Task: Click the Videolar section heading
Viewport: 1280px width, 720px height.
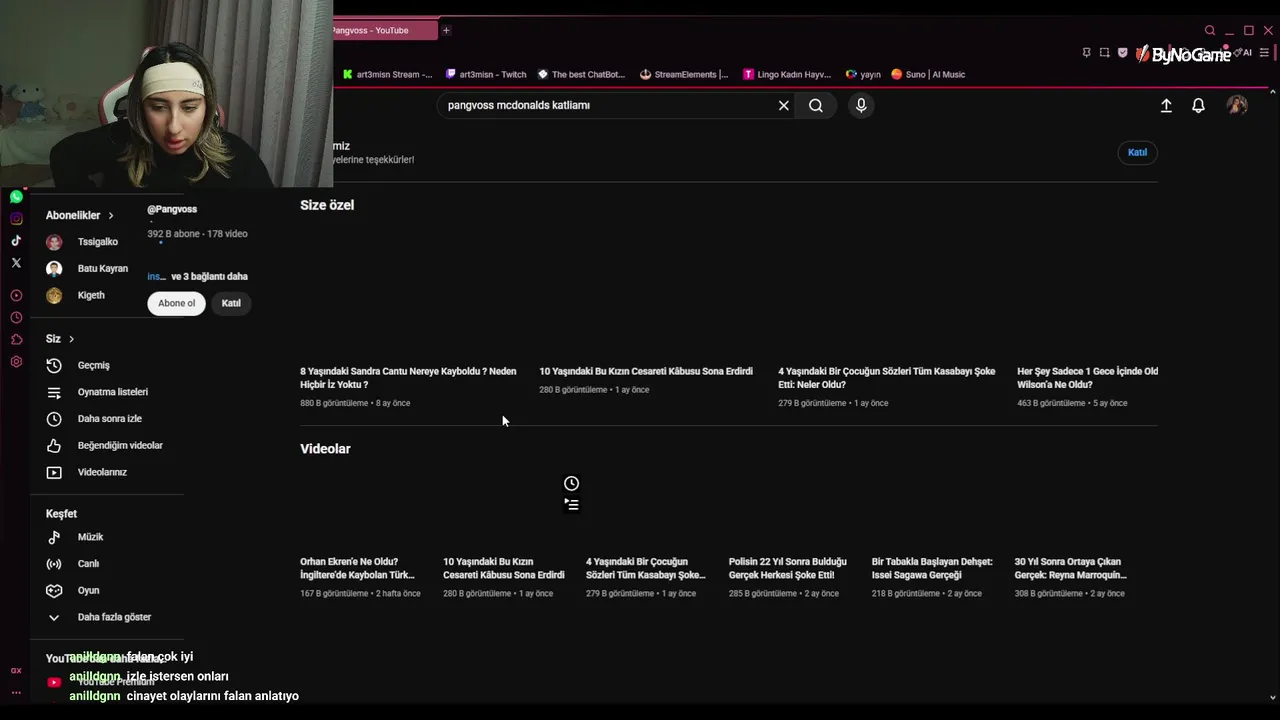Action: 325,449
